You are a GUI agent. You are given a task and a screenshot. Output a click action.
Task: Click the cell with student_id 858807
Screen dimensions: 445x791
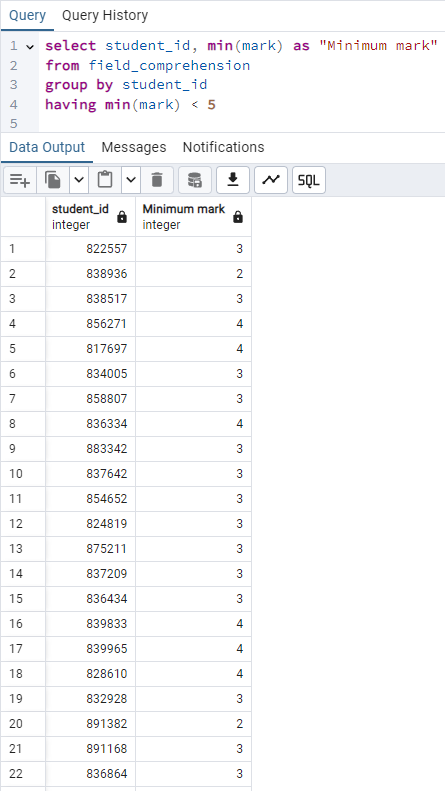pyautogui.click(x=90, y=399)
